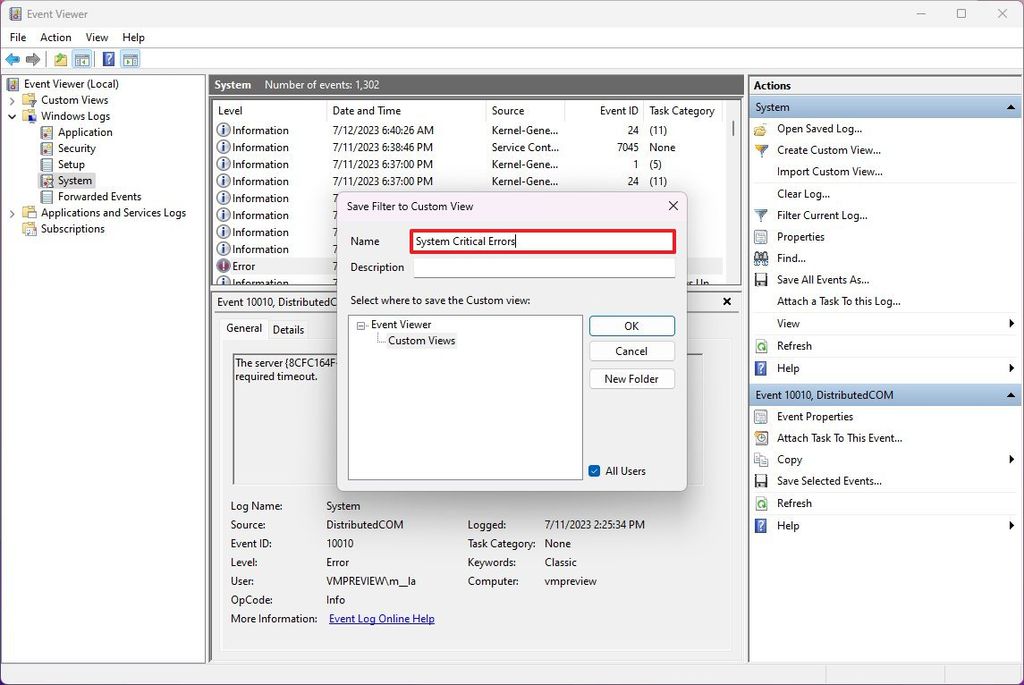1024x685 pixels.
Task: Click the Find binoculars icon
Action: pyautogui.click(x=763, y=258)
